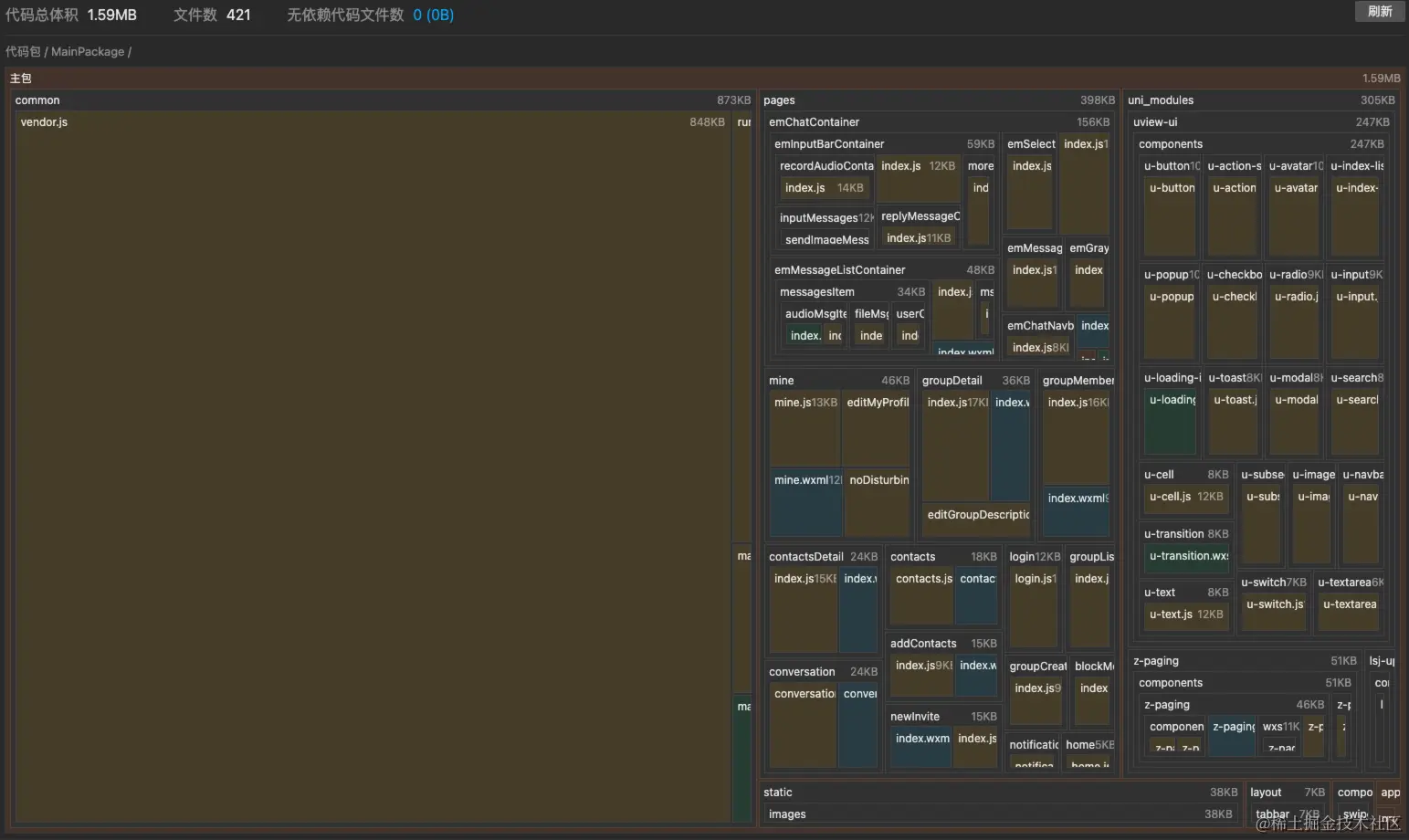The height and width of the screenshot is (840, 1409).
Task: Open the contacts.js block
Action: coord(922,597)
